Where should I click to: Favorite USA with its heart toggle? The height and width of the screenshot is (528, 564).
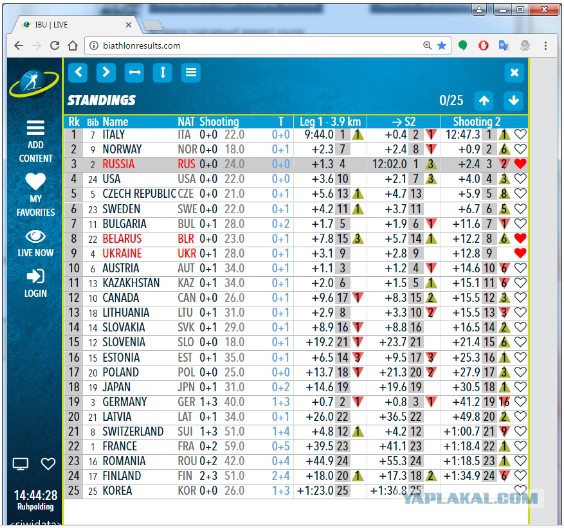point(520,178)
